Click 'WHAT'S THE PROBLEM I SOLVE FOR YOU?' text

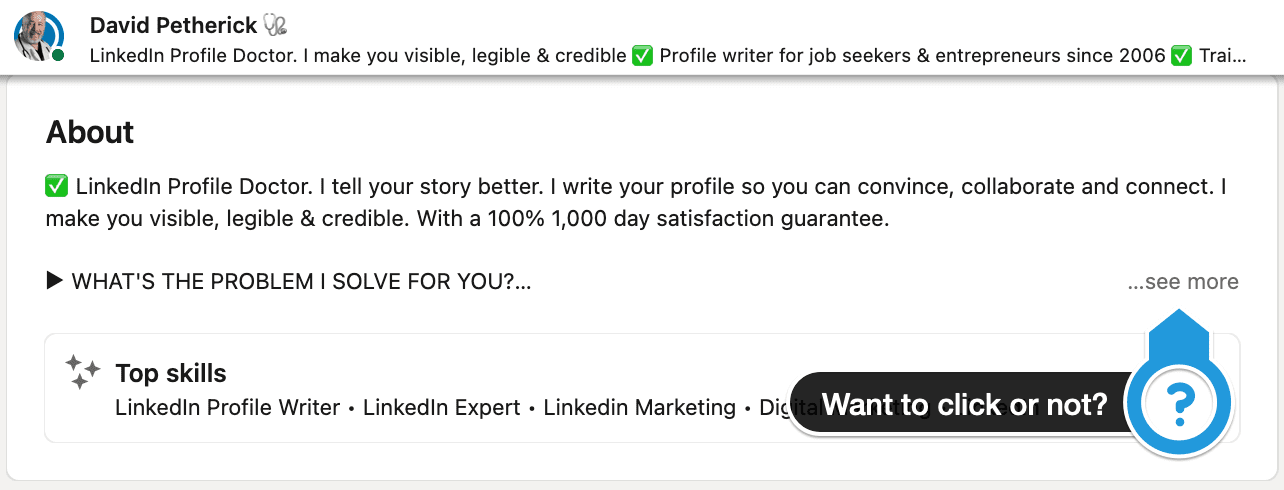click(x=301, y=282)
